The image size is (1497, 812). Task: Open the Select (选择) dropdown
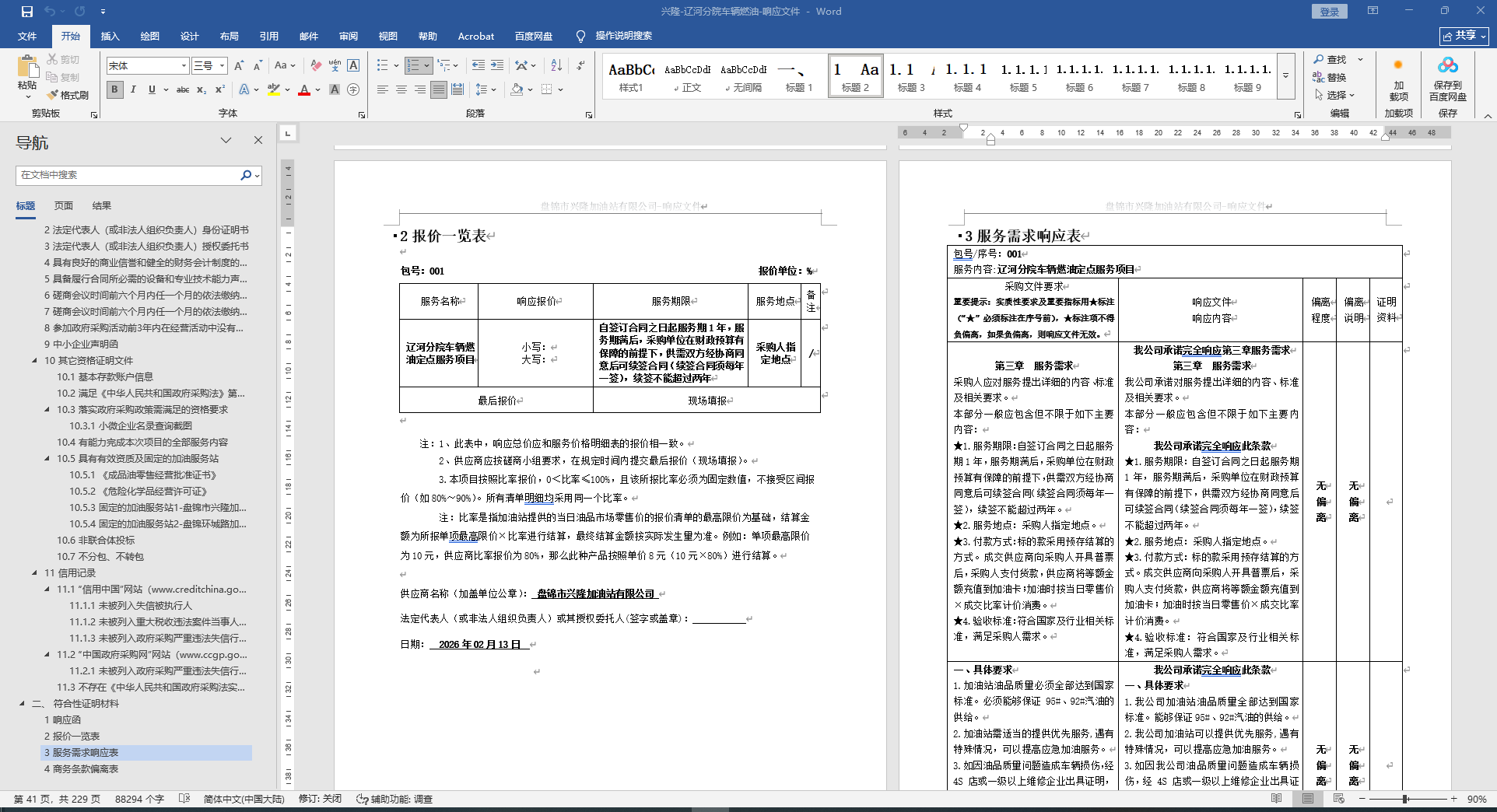1334,95
